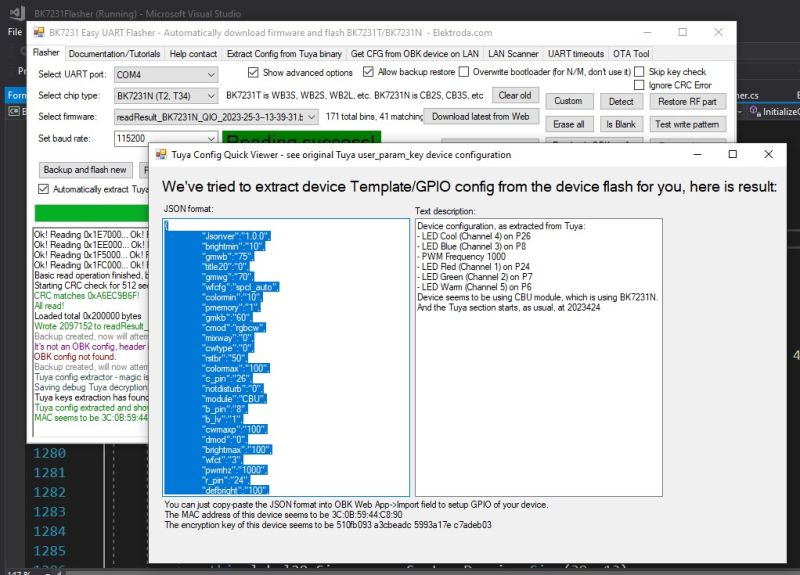Click Download latest from Web button

click(481, 116)
